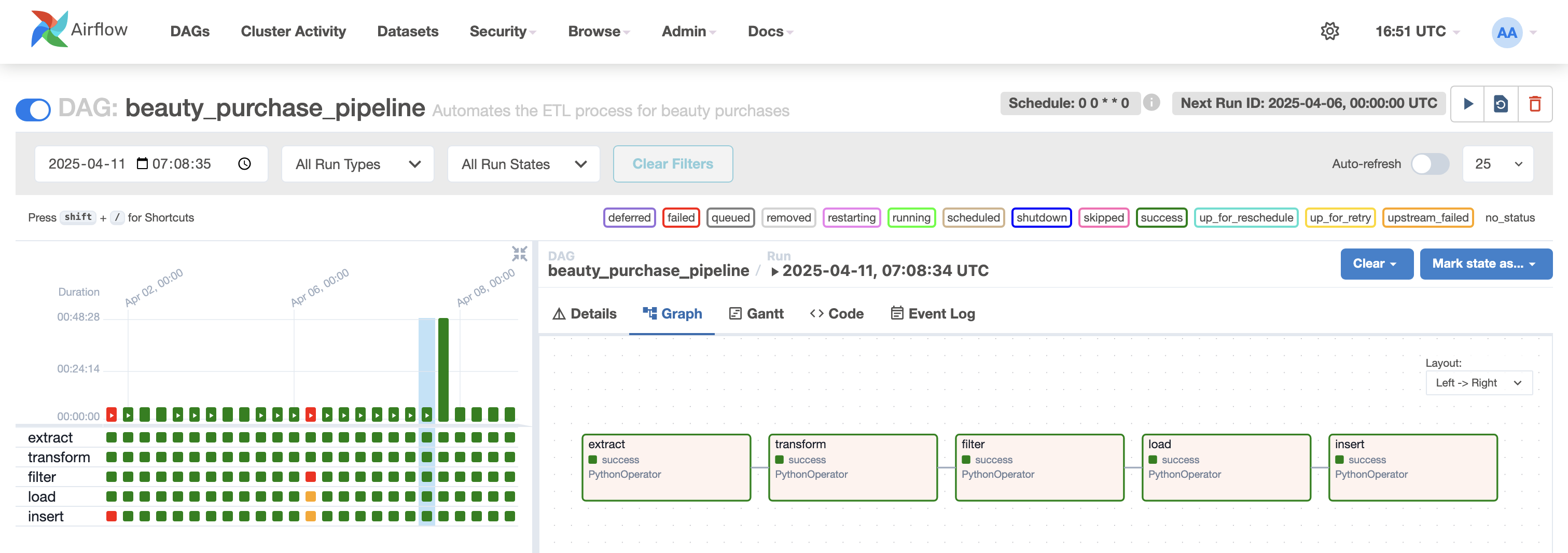Open the settings gear icon

(x=1329, y=31)
